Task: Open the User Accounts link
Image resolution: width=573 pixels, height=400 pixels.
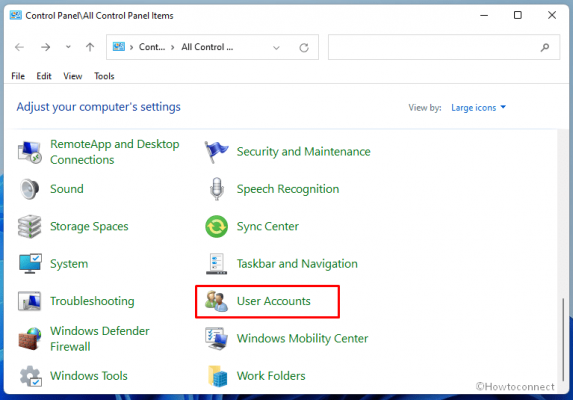Action: (x=274, y=301)
